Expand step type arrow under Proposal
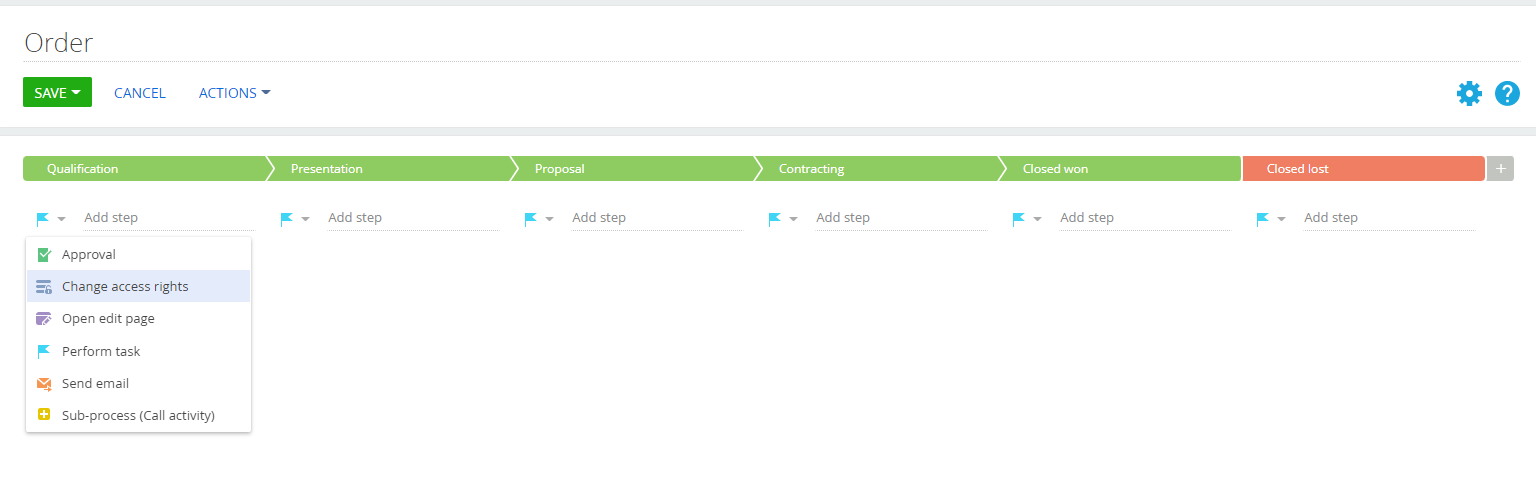This screenshot has height=503, width=1536. tap(549, 219)
